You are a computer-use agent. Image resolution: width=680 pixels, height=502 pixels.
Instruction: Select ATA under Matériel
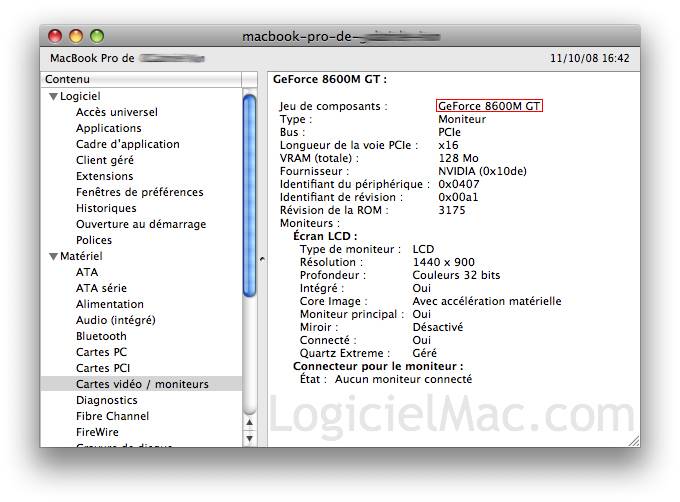[x=87, y=272]
